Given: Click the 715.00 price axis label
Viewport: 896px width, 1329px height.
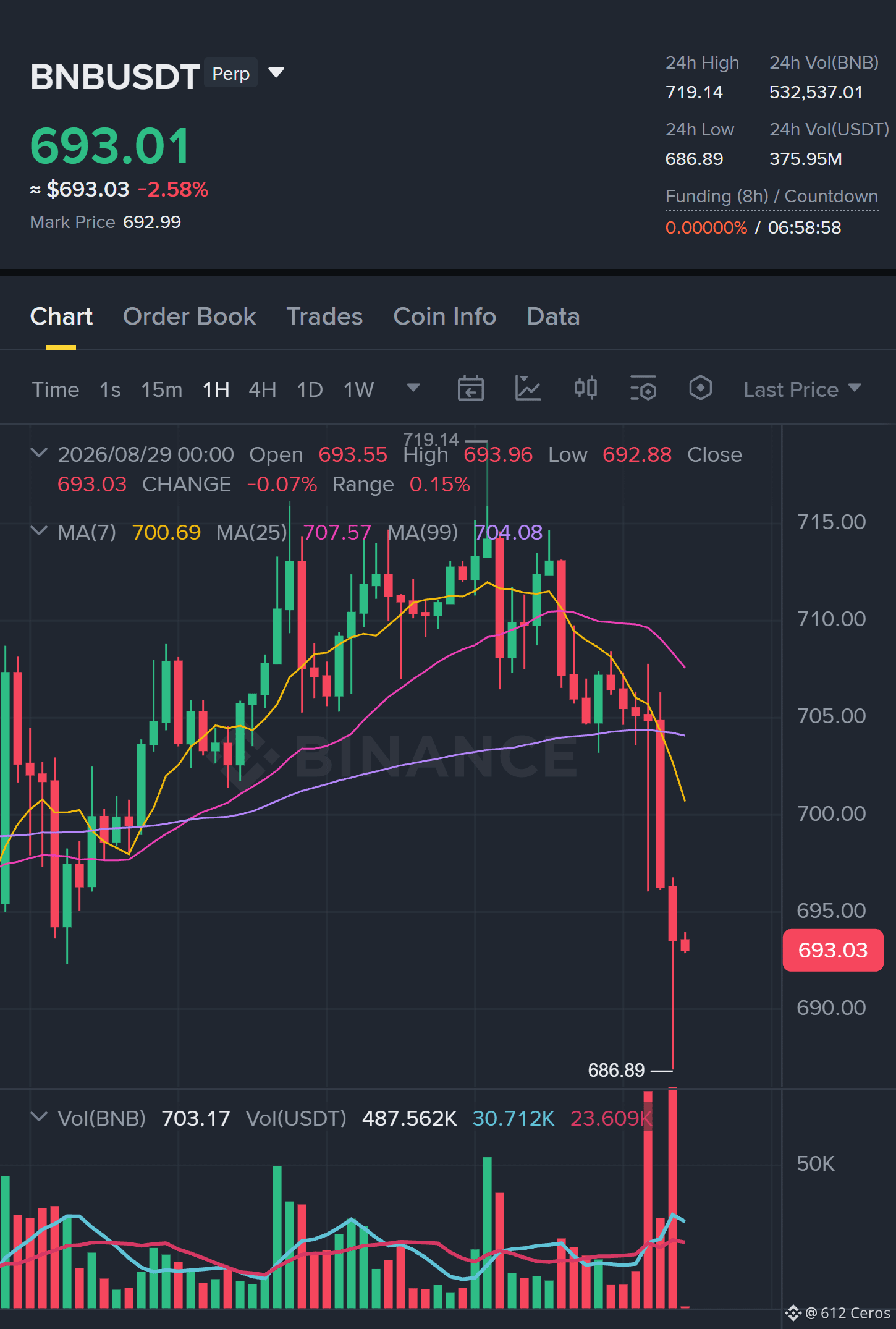Looking at the screenshot, I should [x=831, y=522].
